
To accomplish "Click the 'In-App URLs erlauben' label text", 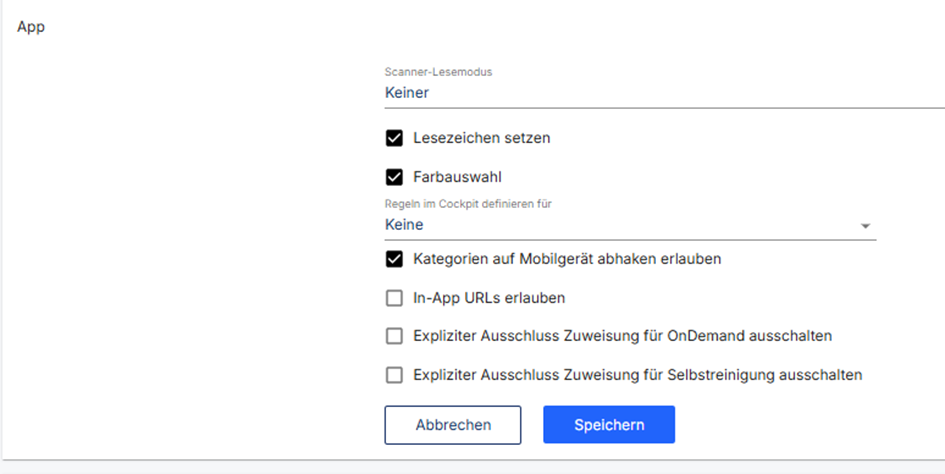I will pos(489,298).
